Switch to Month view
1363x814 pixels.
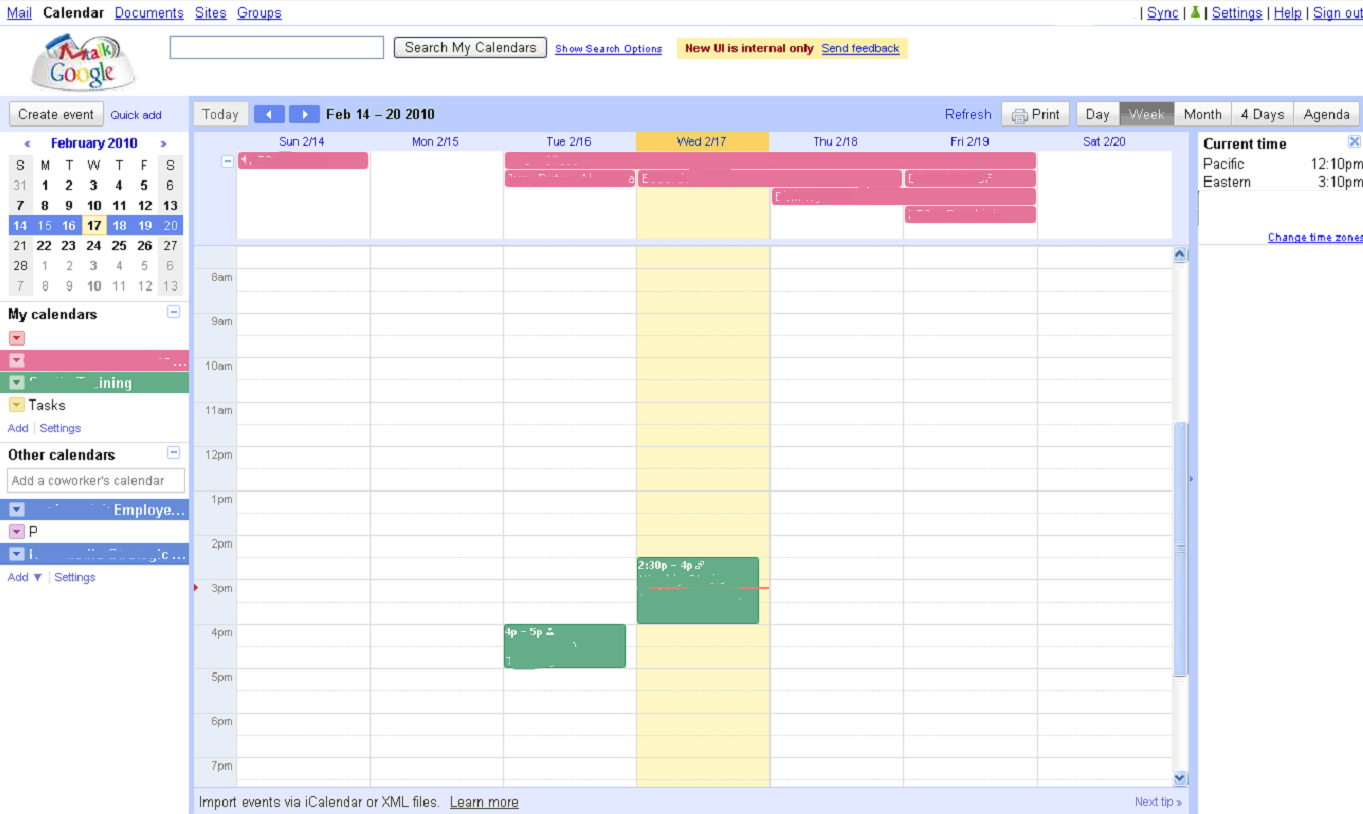[1203, 114]
